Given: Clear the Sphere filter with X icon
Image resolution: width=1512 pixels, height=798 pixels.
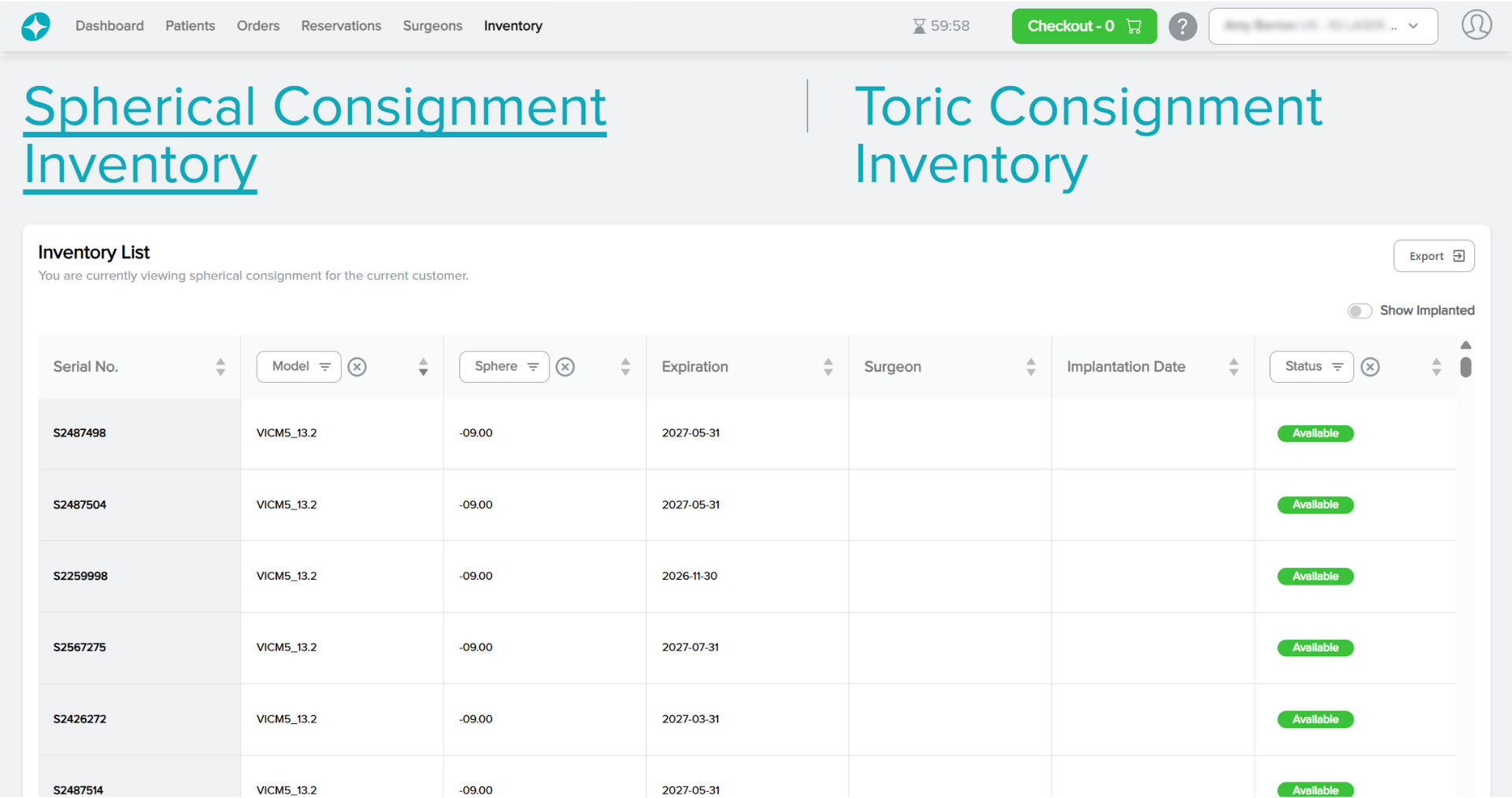Looking at the screenshot, I should pos(565,367).
